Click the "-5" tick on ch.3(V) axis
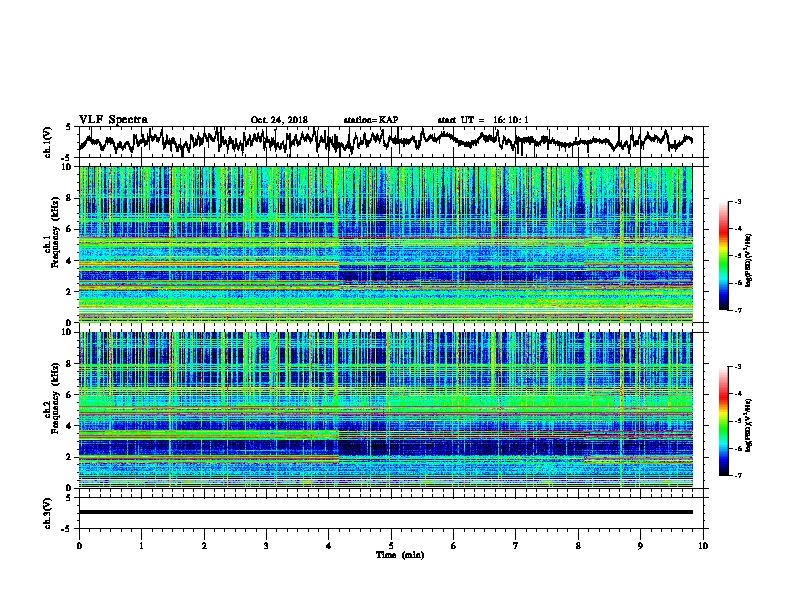Viewport: 792px width, 612px height. click(66, 529)
